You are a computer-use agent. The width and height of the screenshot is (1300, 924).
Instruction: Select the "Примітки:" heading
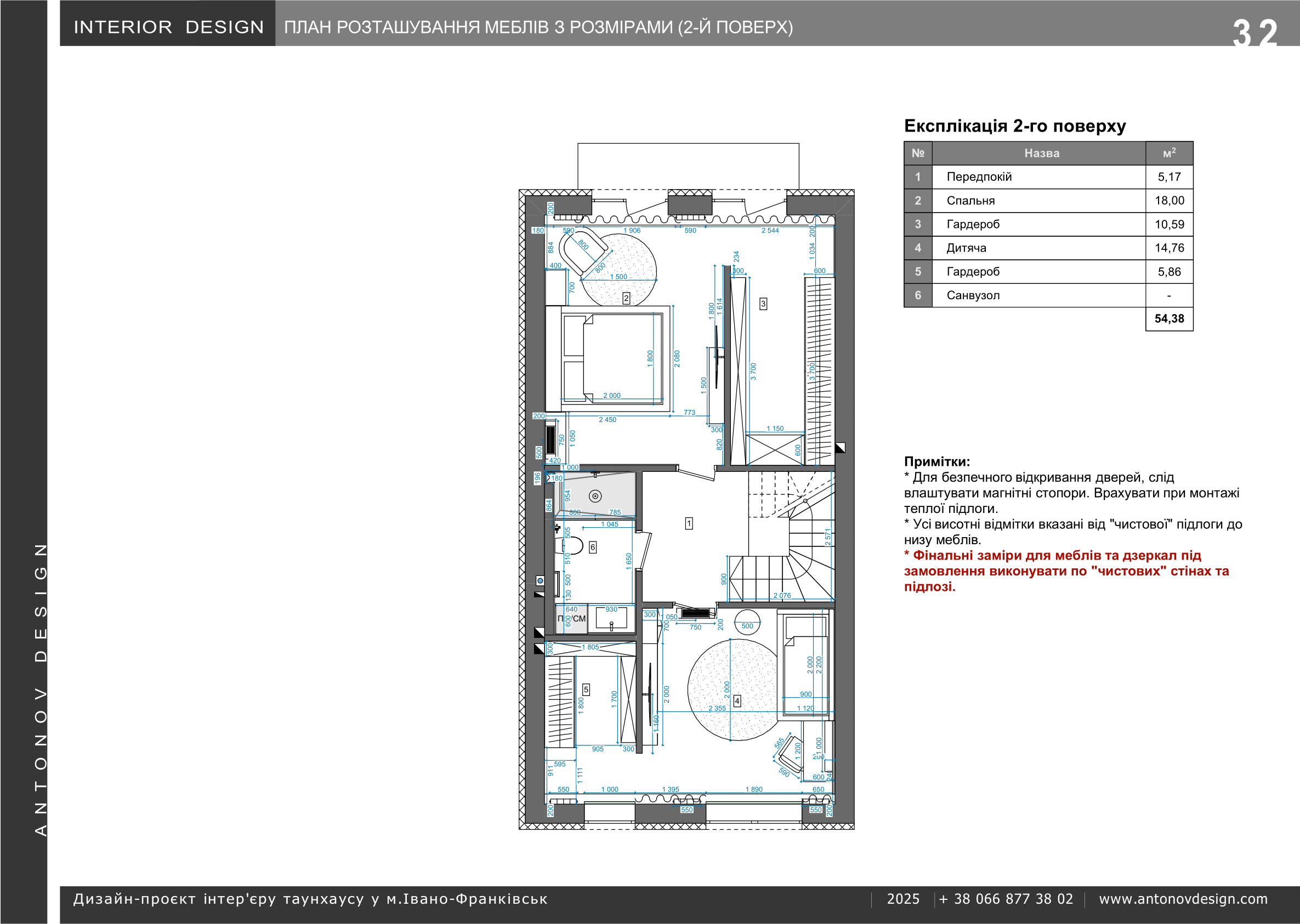pyautogui.click(x=937, y=461)
